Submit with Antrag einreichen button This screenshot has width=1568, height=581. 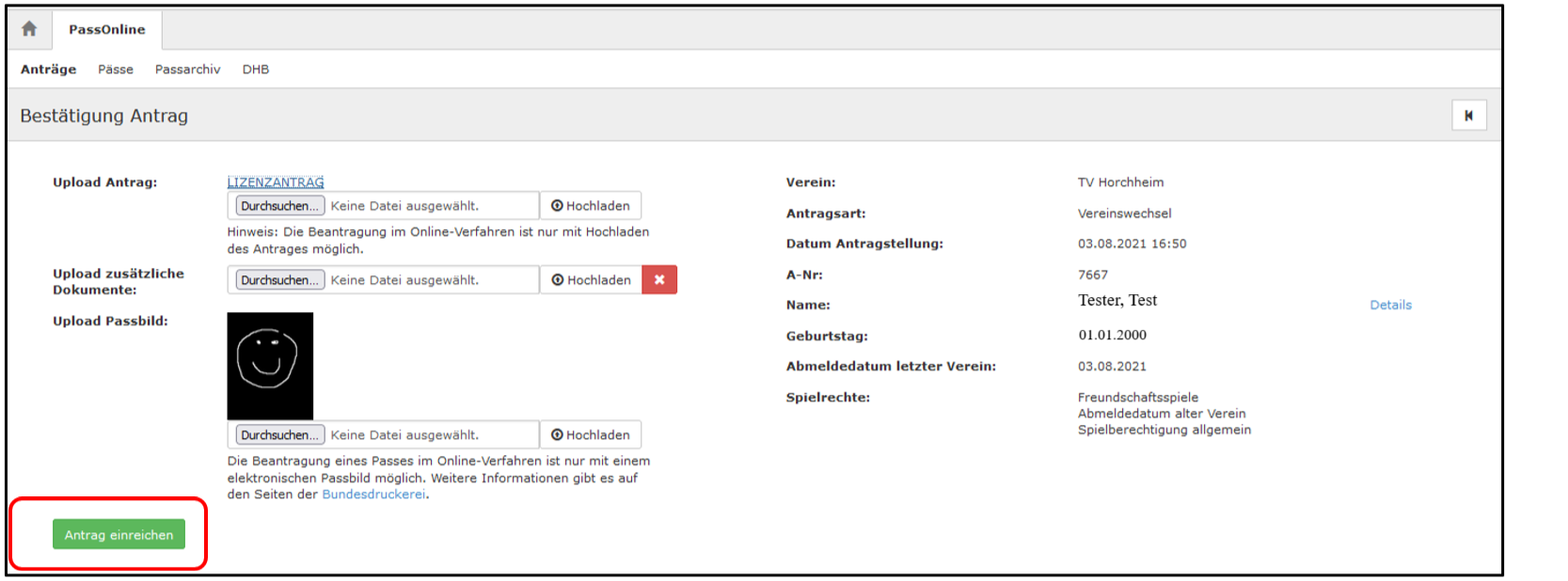pyautogui.click(x=119, y=535)
